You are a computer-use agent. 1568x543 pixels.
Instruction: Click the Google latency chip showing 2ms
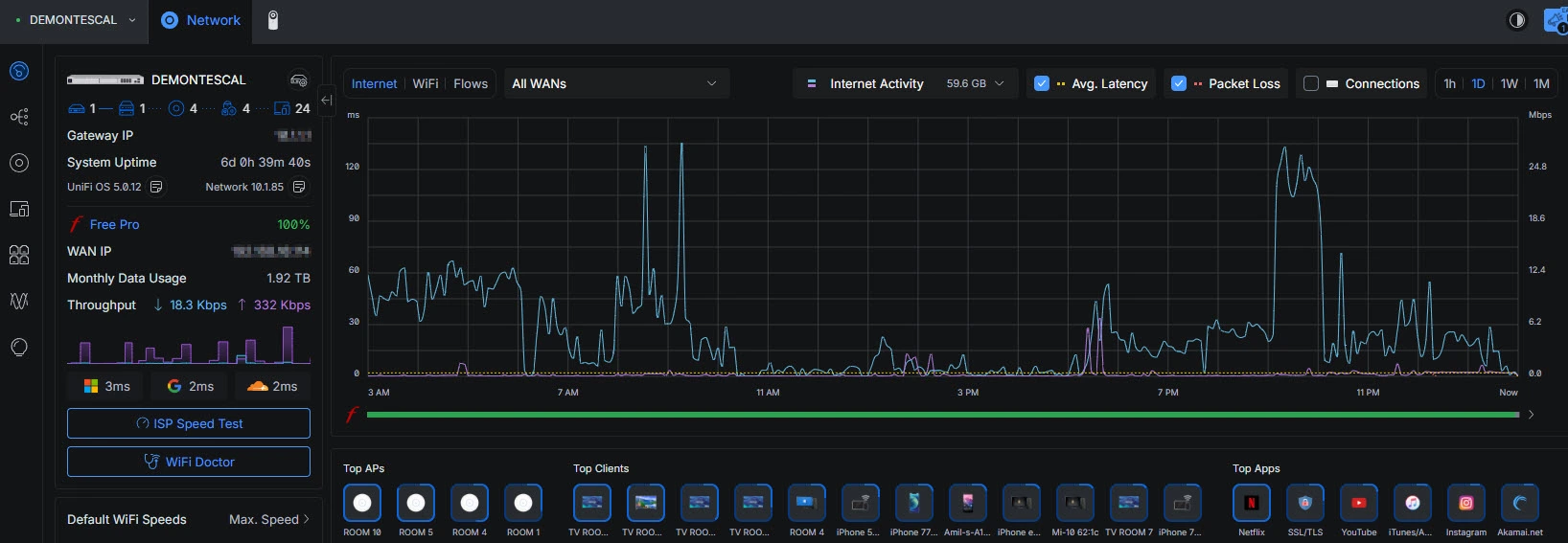pos(191,386)
